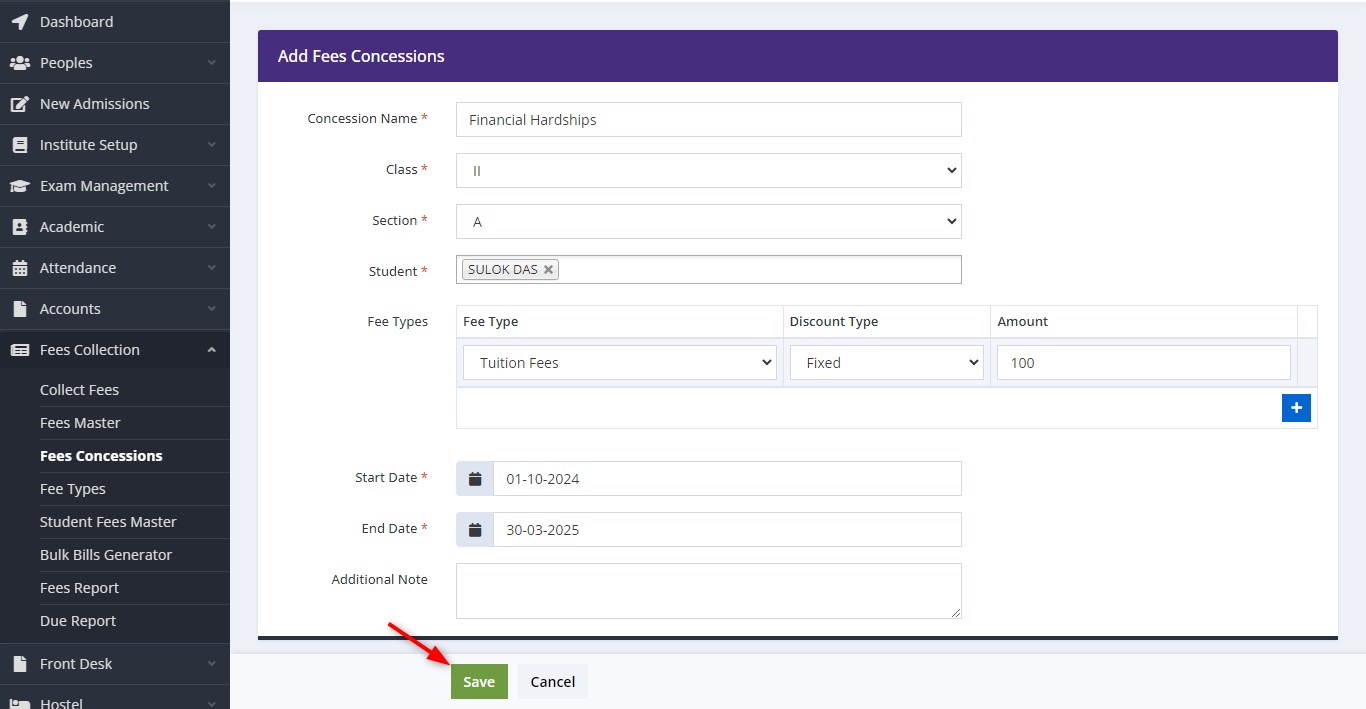The height and width of the screenshot is (709, 1366).
Task: Open Fees Report submenu item
Action: point(79,588)
